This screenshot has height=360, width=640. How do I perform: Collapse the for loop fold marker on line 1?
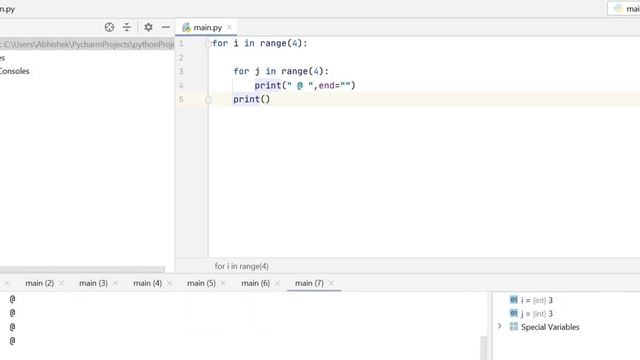click(x=209, y=43)
